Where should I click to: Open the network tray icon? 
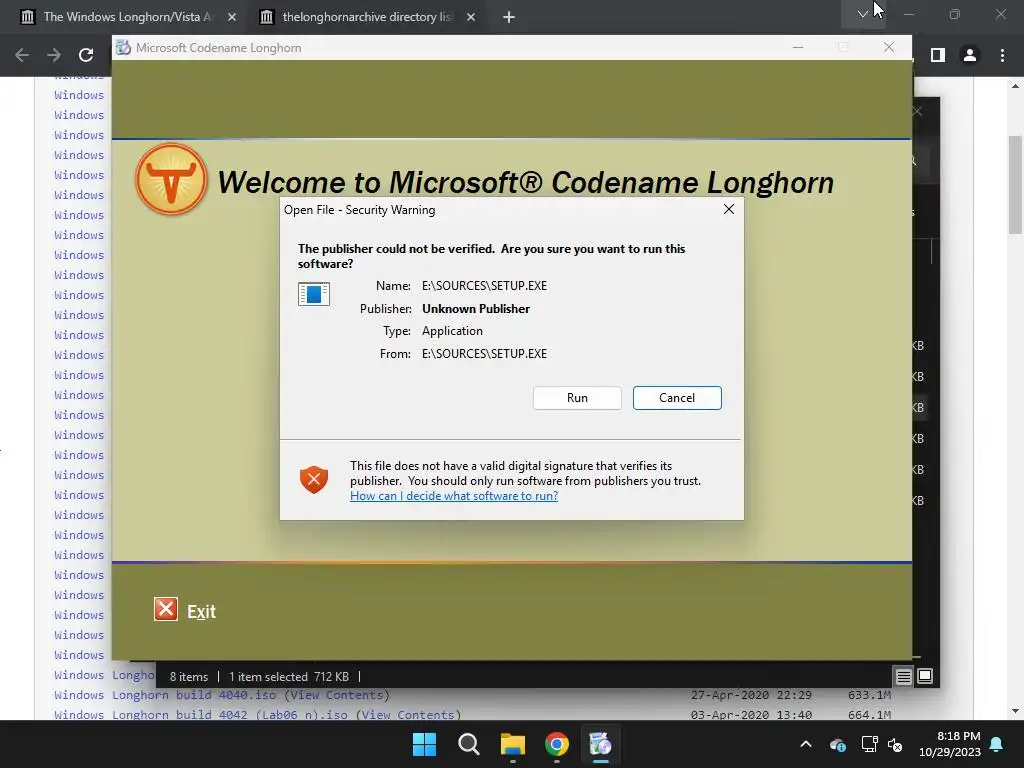[869, 744]
